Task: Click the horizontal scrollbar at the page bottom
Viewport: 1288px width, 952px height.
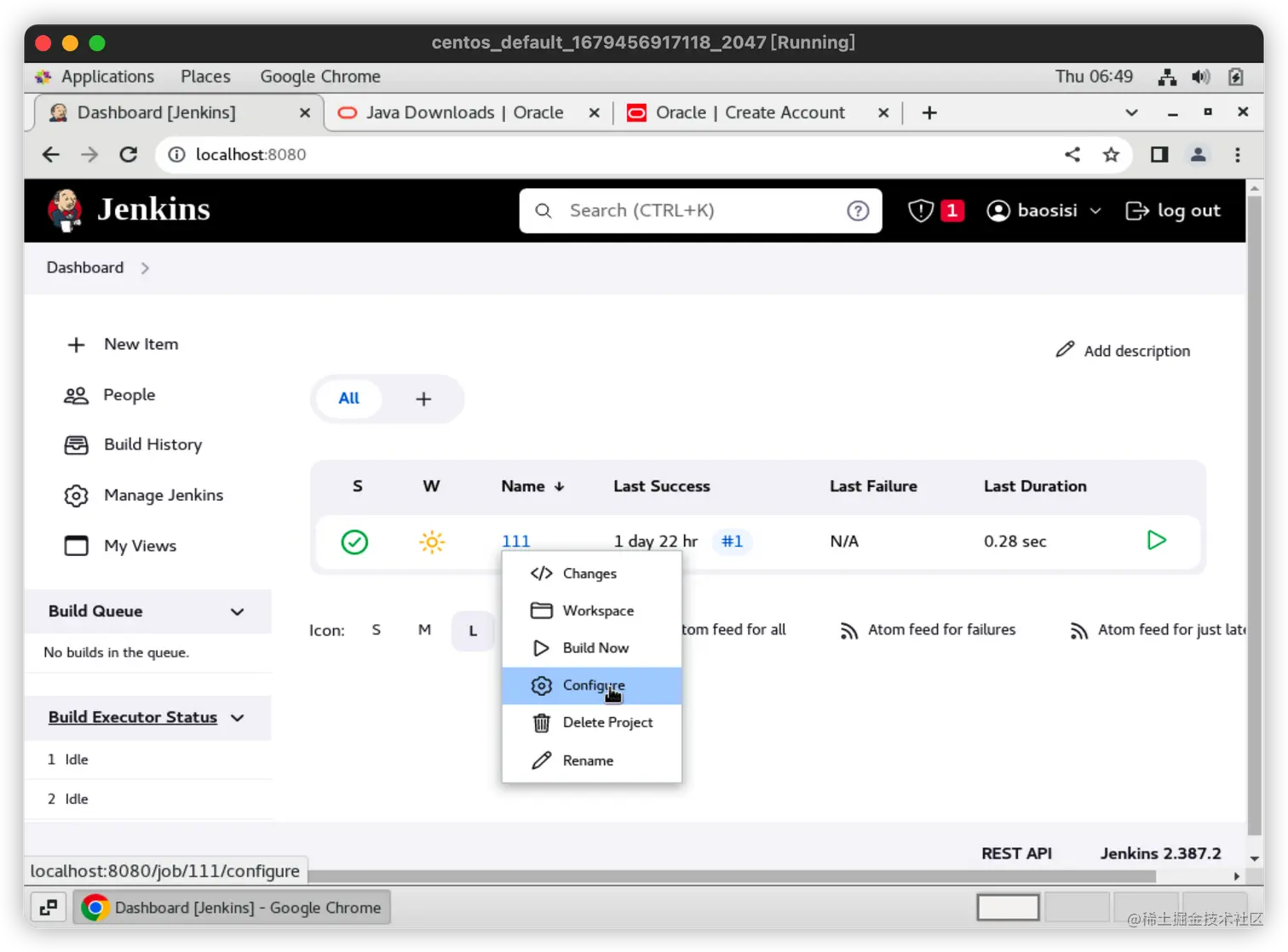Action: (733, 876)
